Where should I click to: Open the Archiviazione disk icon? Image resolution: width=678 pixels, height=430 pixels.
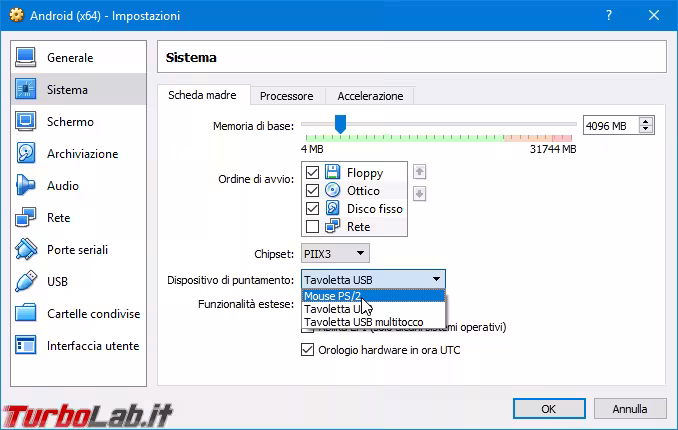pyautogui.click(x=26, y=154)
